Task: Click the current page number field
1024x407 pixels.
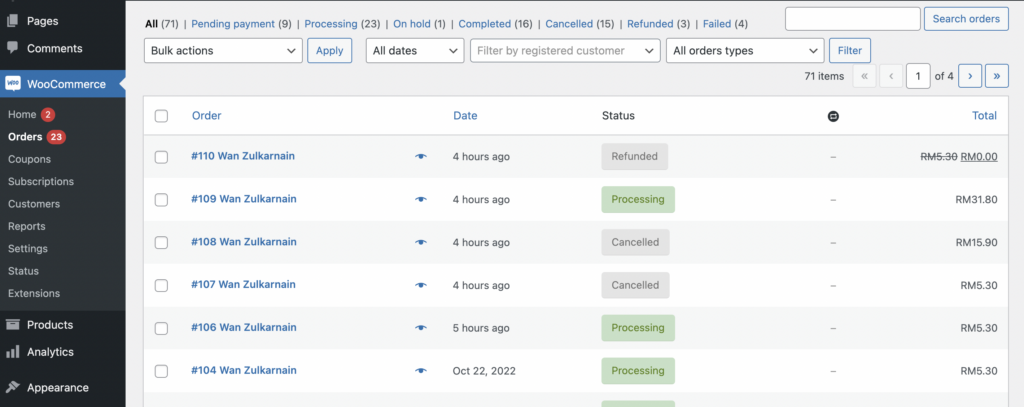Action: coord(918,76)
